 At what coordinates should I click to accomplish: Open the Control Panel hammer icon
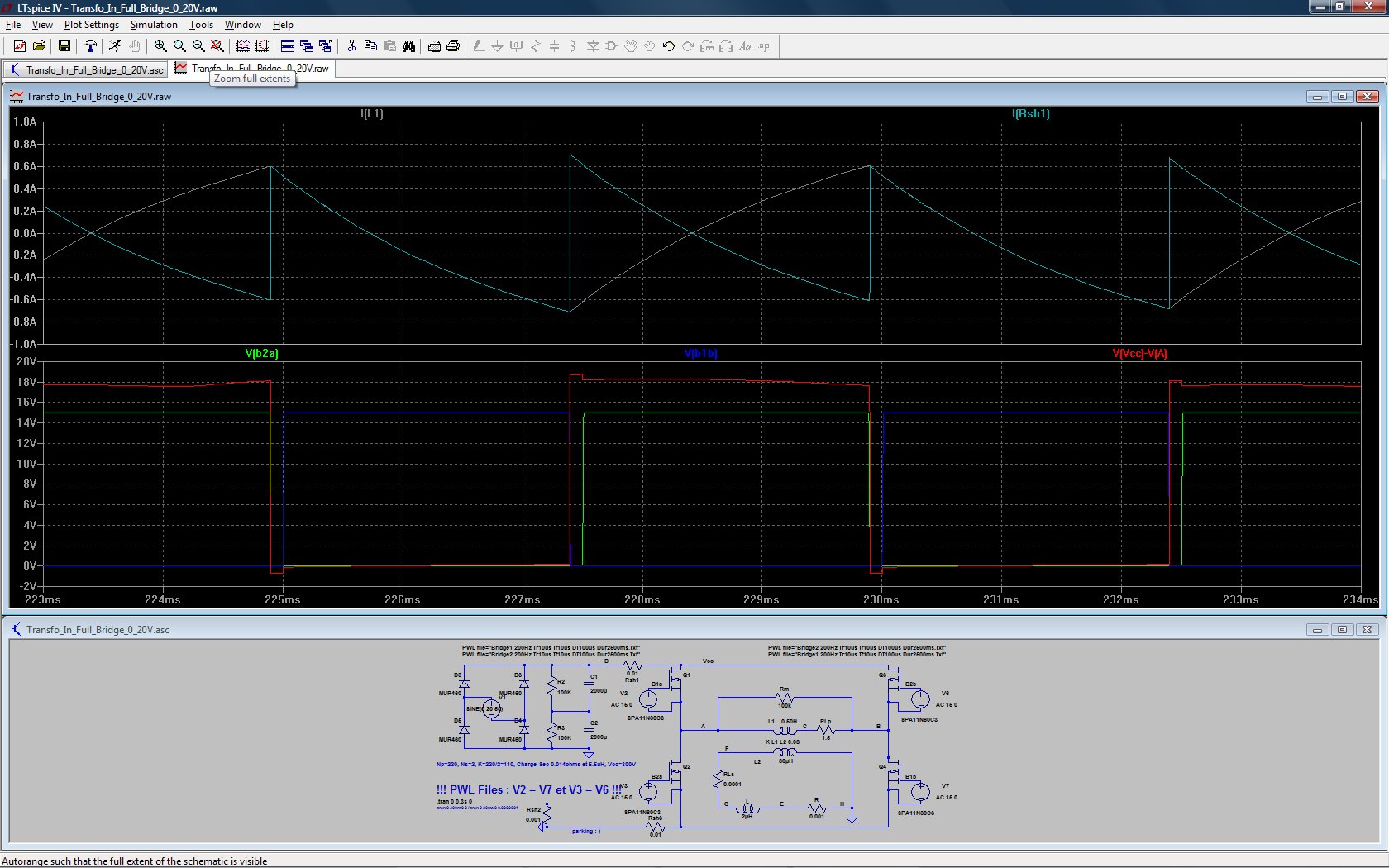coord(89,46)
